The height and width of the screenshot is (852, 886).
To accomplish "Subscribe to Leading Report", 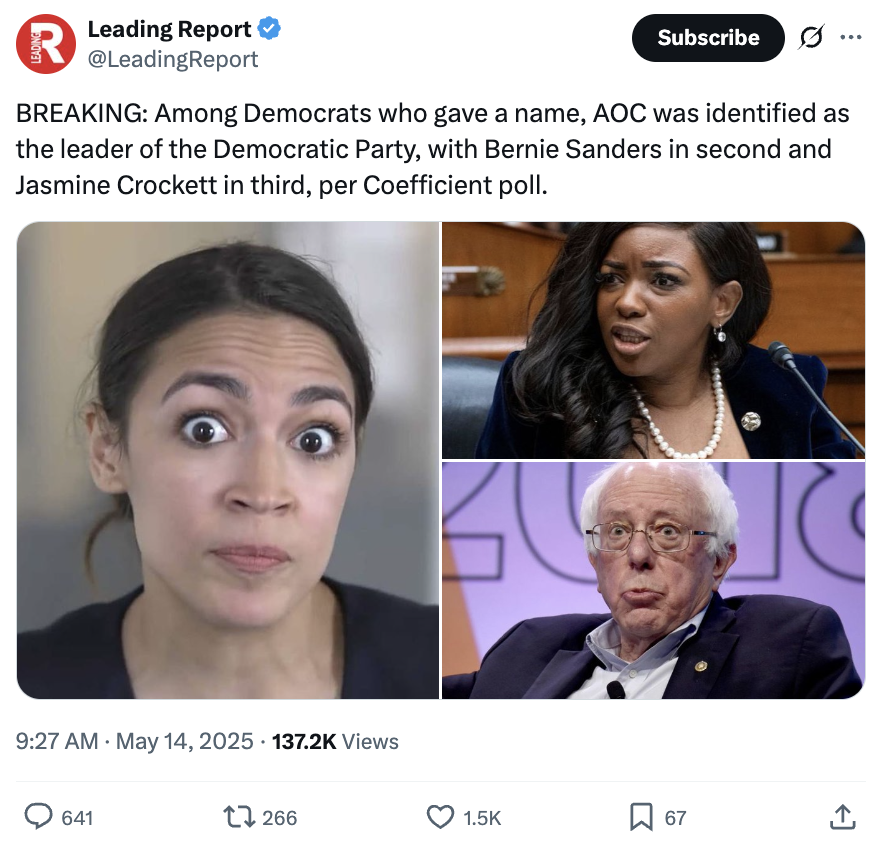I will click(x=708, y=38).
